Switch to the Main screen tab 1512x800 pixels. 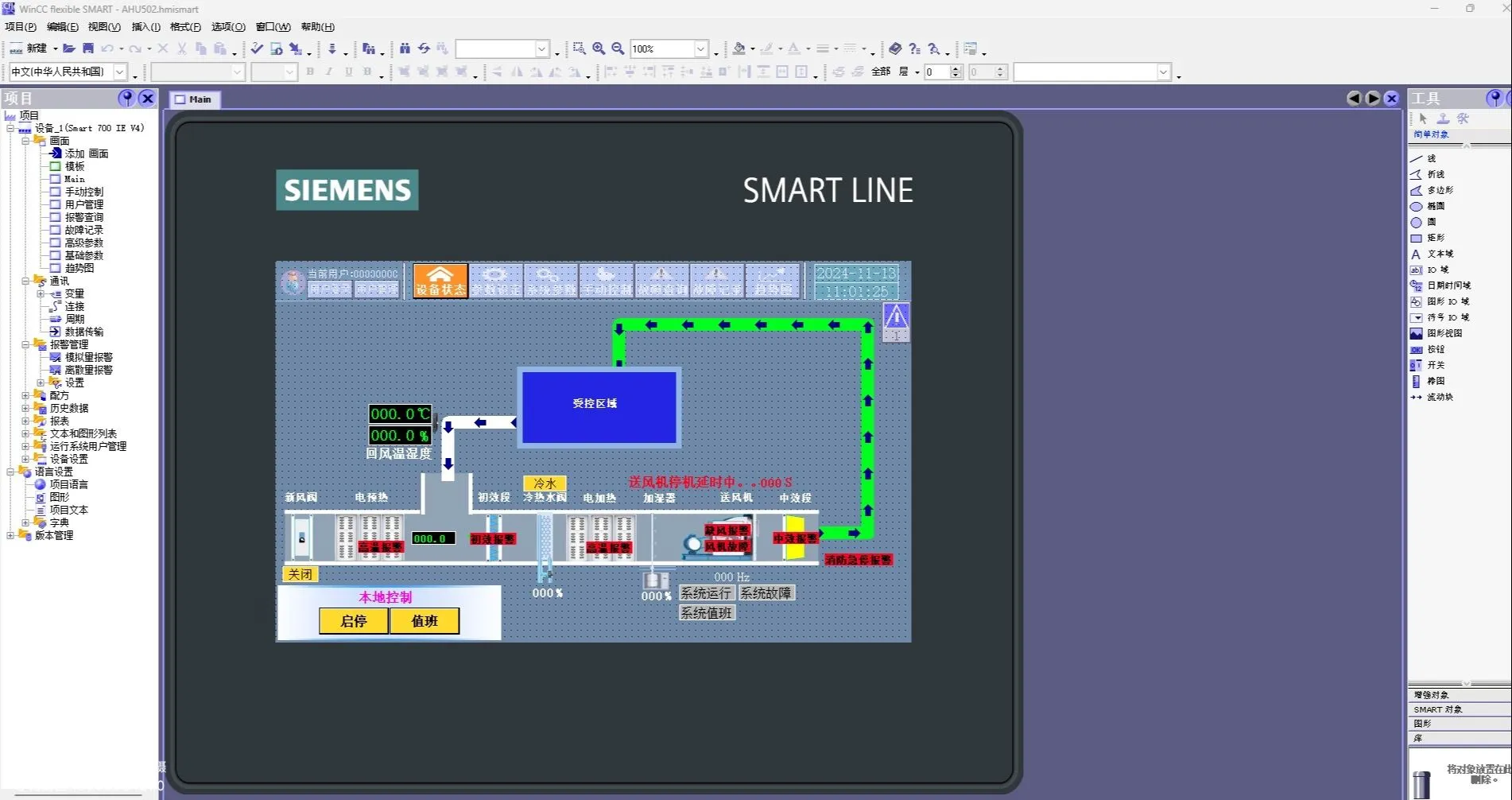coord(195,99)
